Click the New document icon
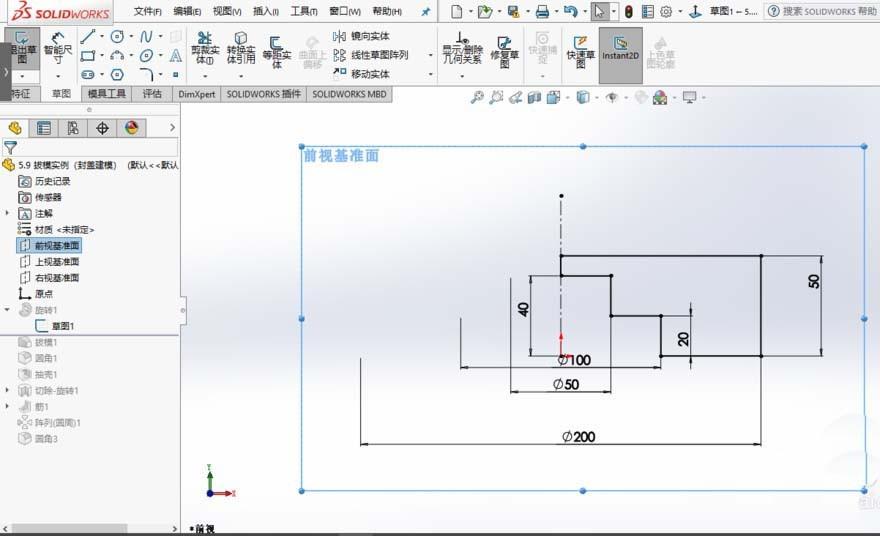 (x=457, y=11)
